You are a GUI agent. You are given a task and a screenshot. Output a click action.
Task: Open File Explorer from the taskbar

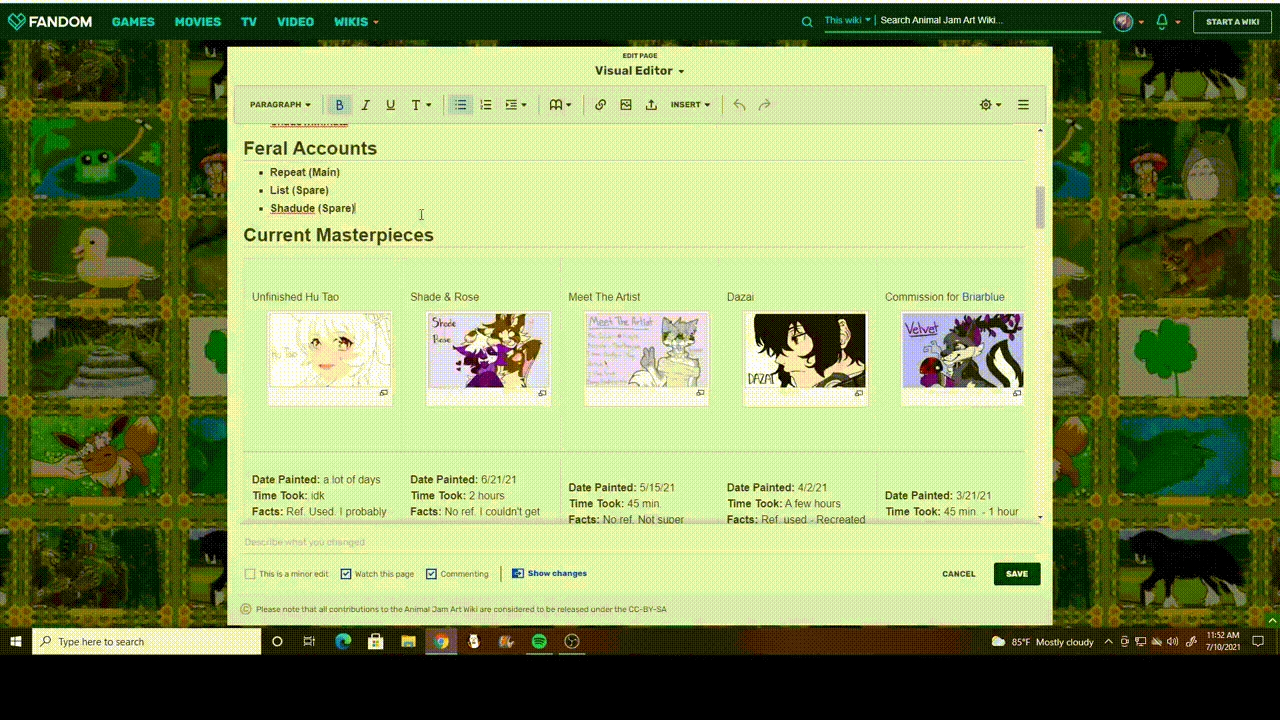408,641
